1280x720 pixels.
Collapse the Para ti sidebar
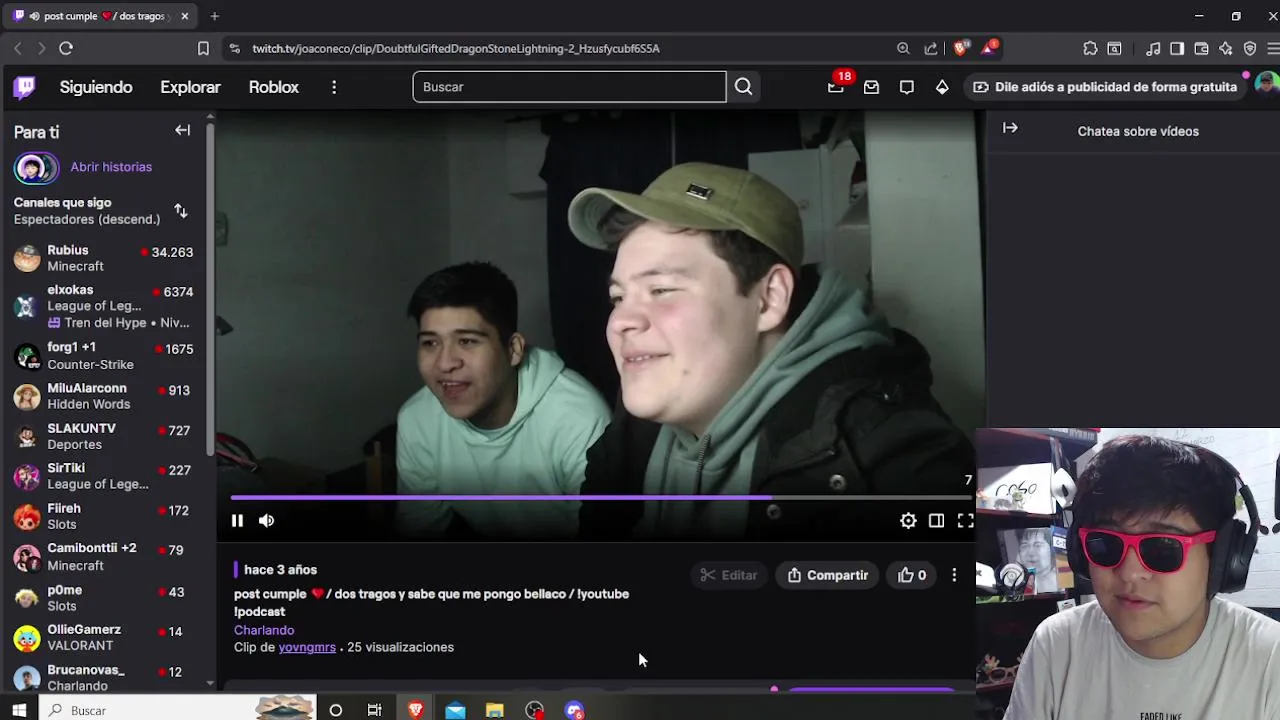click(182, 130)
